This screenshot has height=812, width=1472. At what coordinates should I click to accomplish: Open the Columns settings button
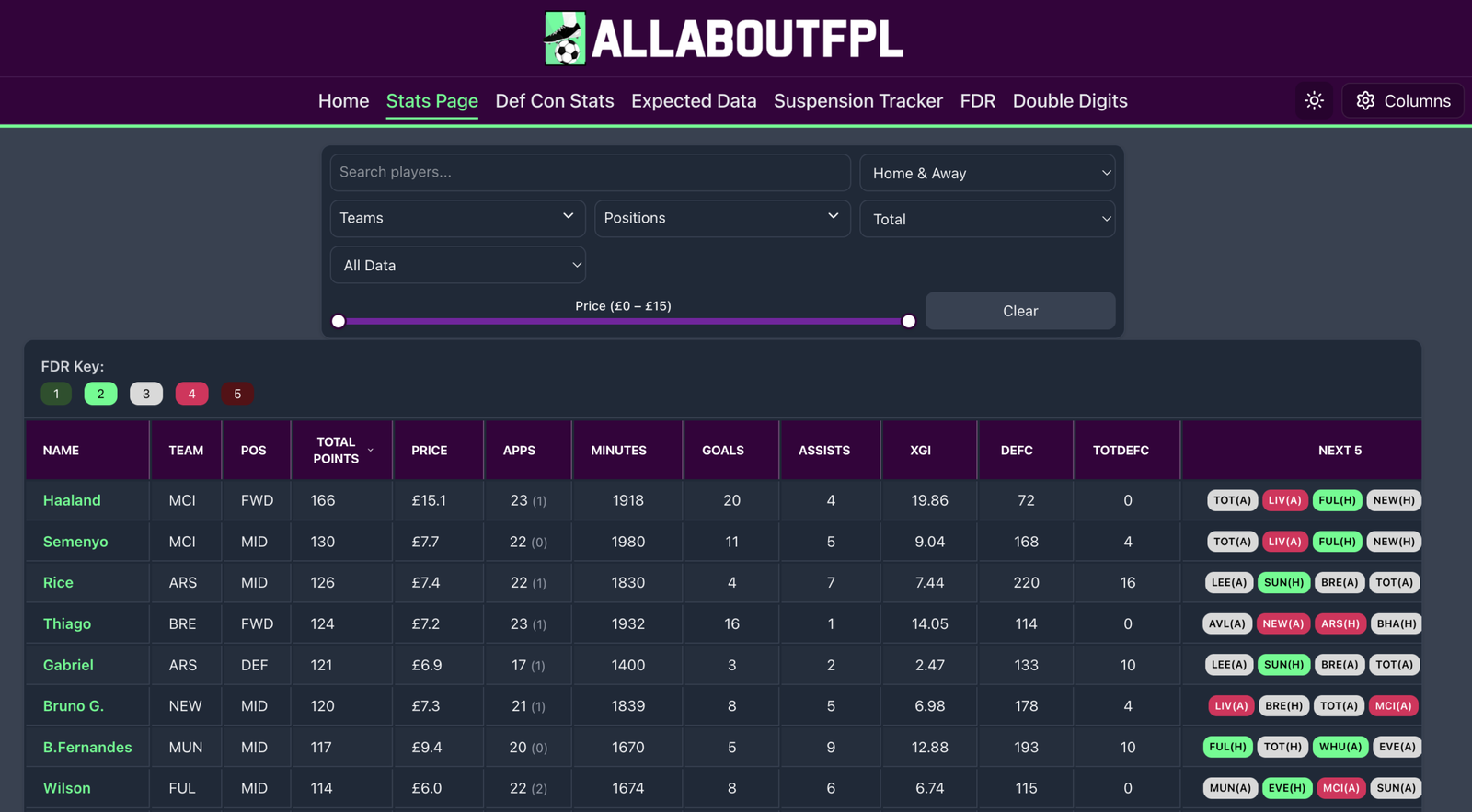pos(1402,100)
